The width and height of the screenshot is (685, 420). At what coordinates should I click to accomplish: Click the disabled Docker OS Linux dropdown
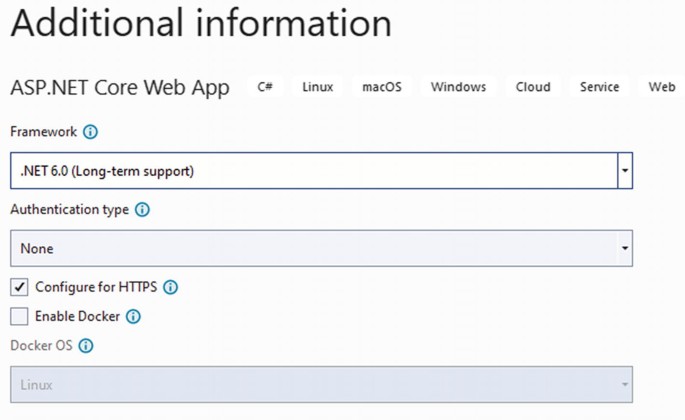coord(322,385)
